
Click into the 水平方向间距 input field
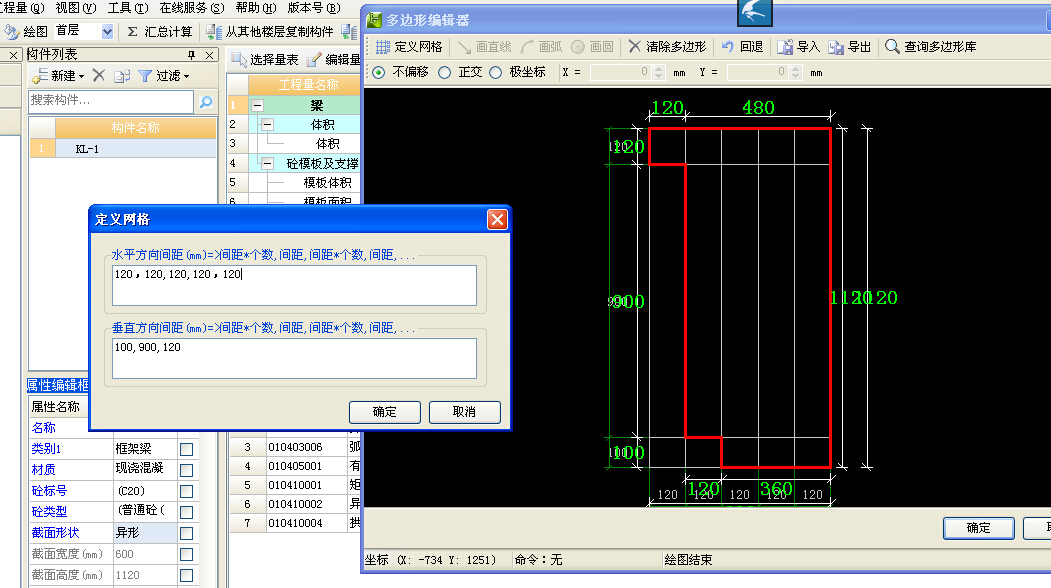point(294,285)
